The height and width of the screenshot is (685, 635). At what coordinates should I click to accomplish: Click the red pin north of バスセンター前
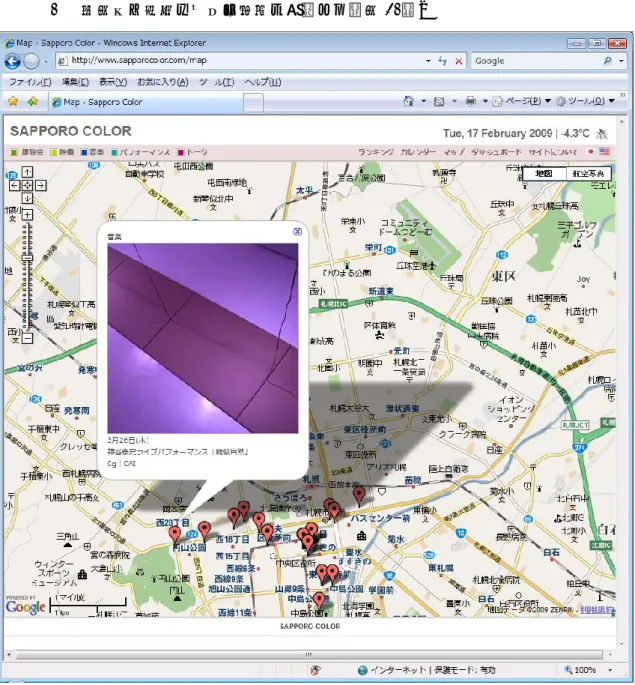click(359, 496)
